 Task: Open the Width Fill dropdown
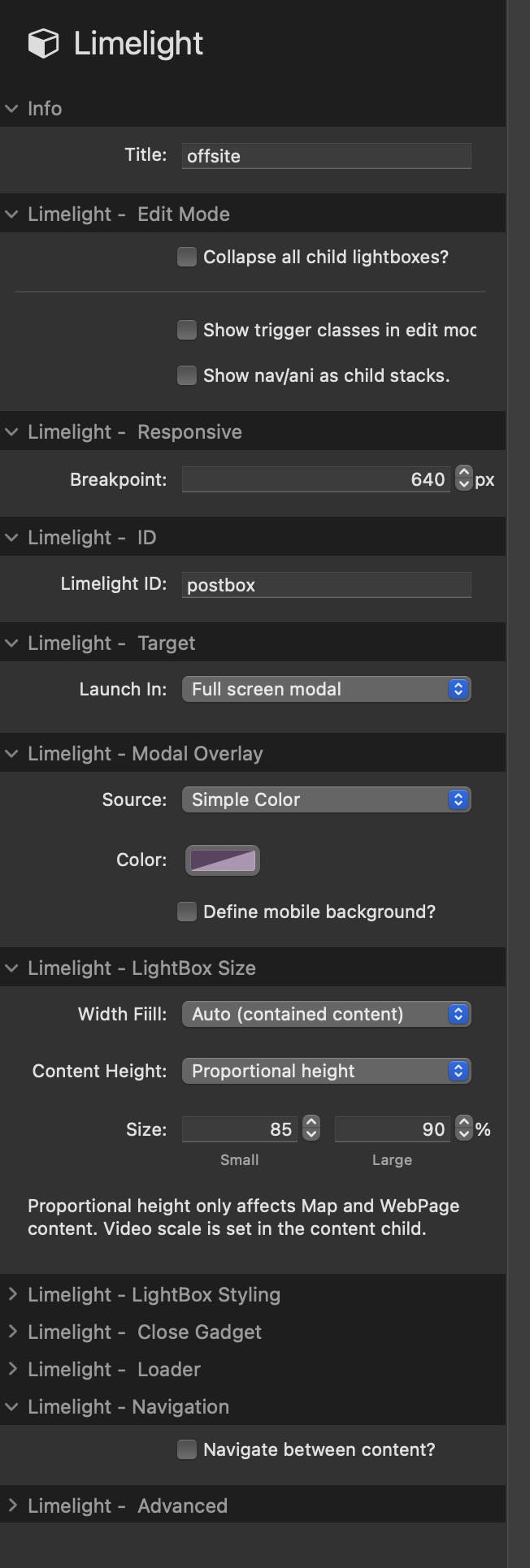tap(326, 1014)
